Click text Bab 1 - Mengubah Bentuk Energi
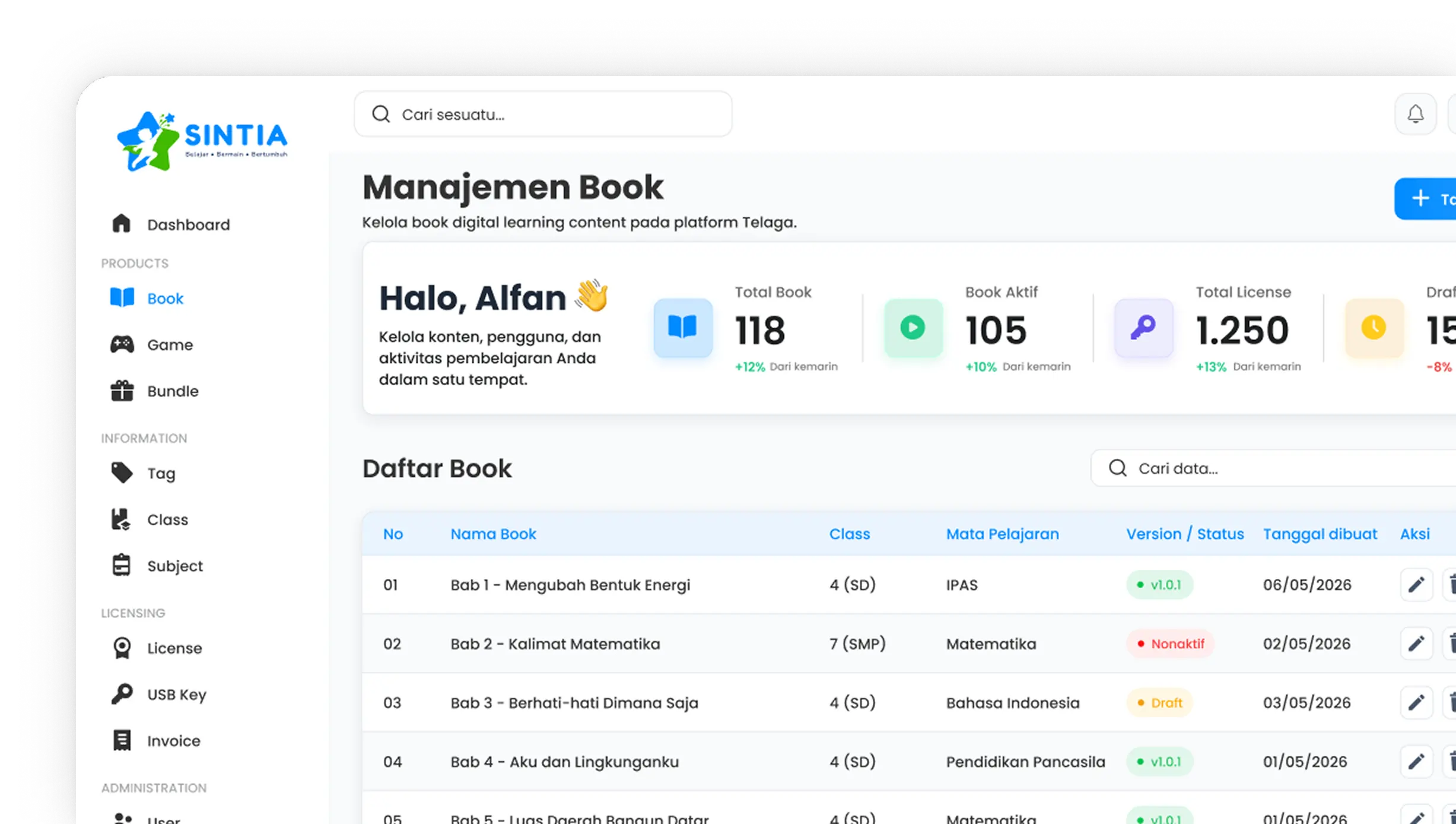This screenshot has height=824, width=1456. tap(570, 585)
